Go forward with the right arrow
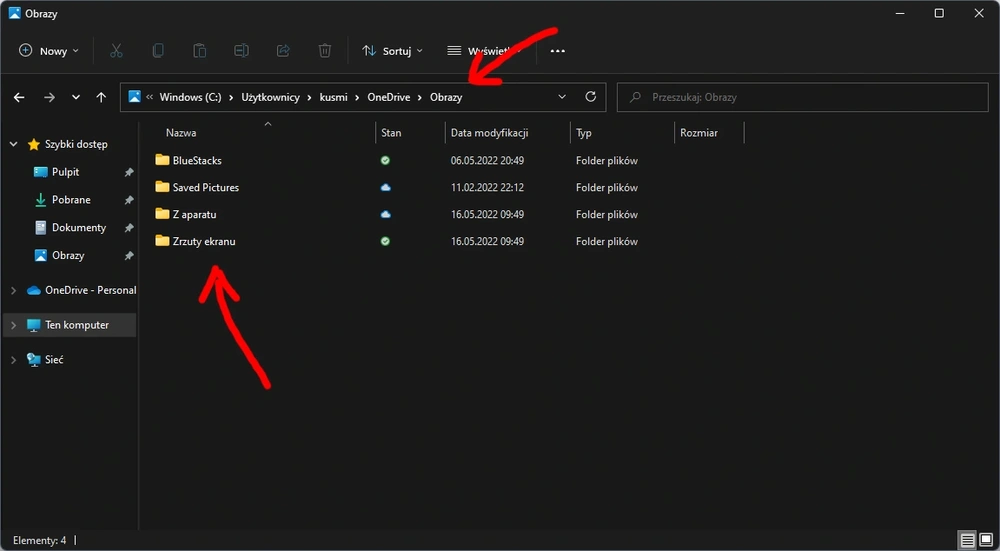The image size is (1000, 551). (49, 98)
